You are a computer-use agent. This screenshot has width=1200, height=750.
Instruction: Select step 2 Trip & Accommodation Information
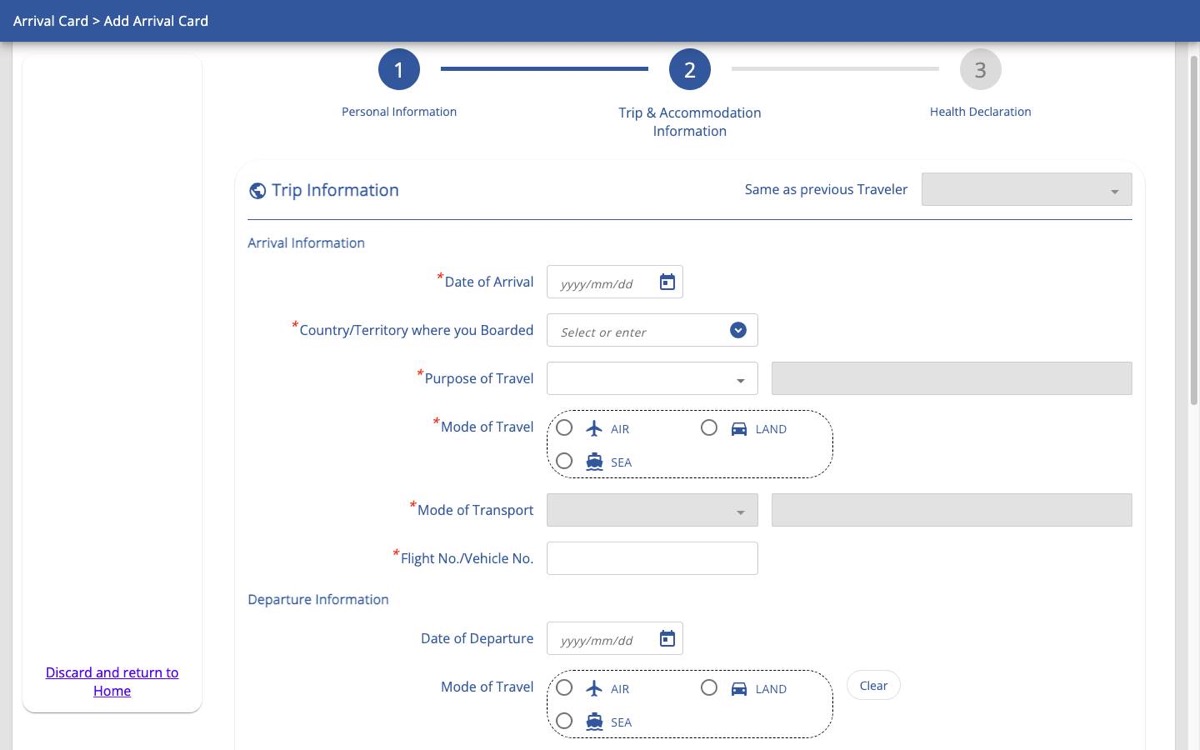tap(690, 70)
